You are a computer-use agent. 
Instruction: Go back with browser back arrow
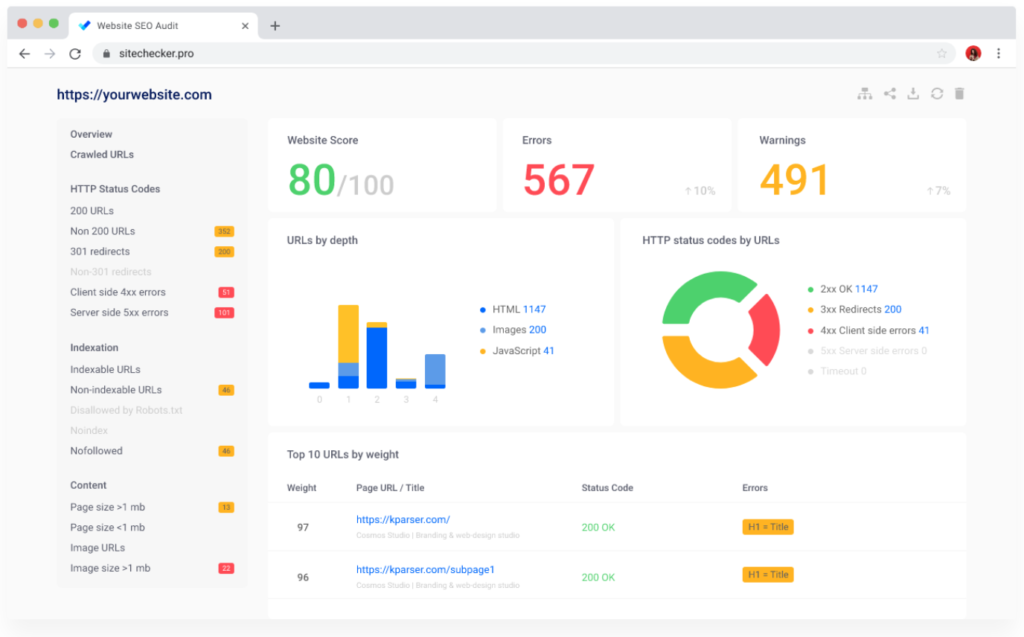click(x=25, y=54)
